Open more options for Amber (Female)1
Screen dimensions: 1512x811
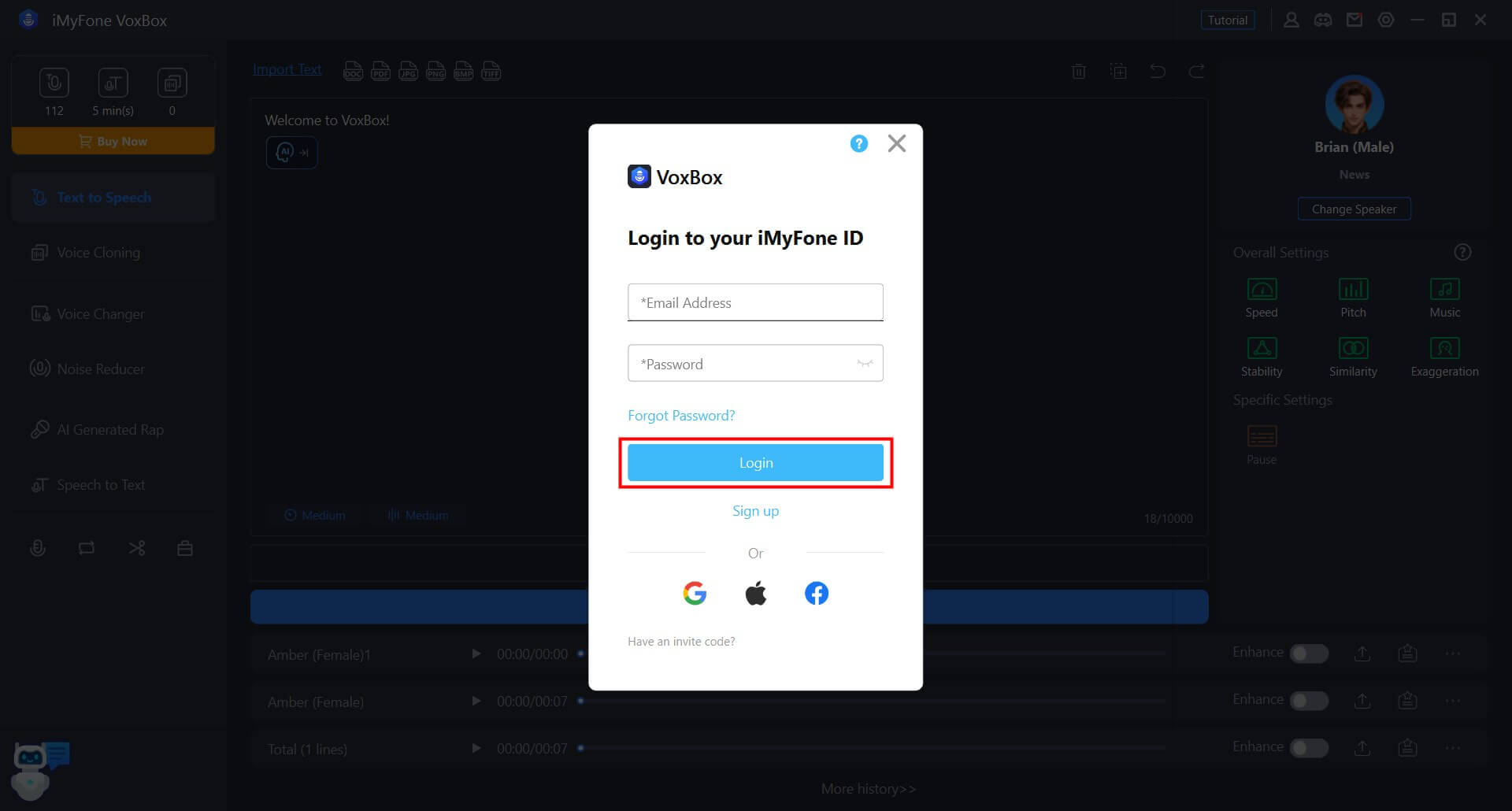[x=1453, y=654]
